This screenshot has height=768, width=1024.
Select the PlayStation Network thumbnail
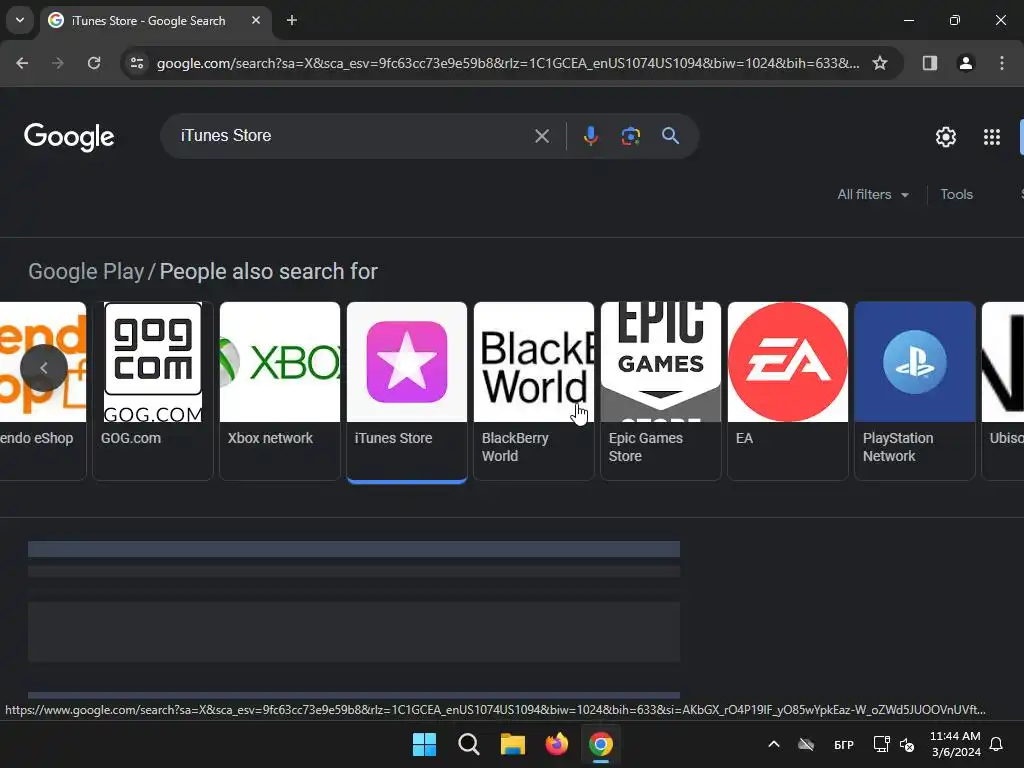click(x=914, y=362)
